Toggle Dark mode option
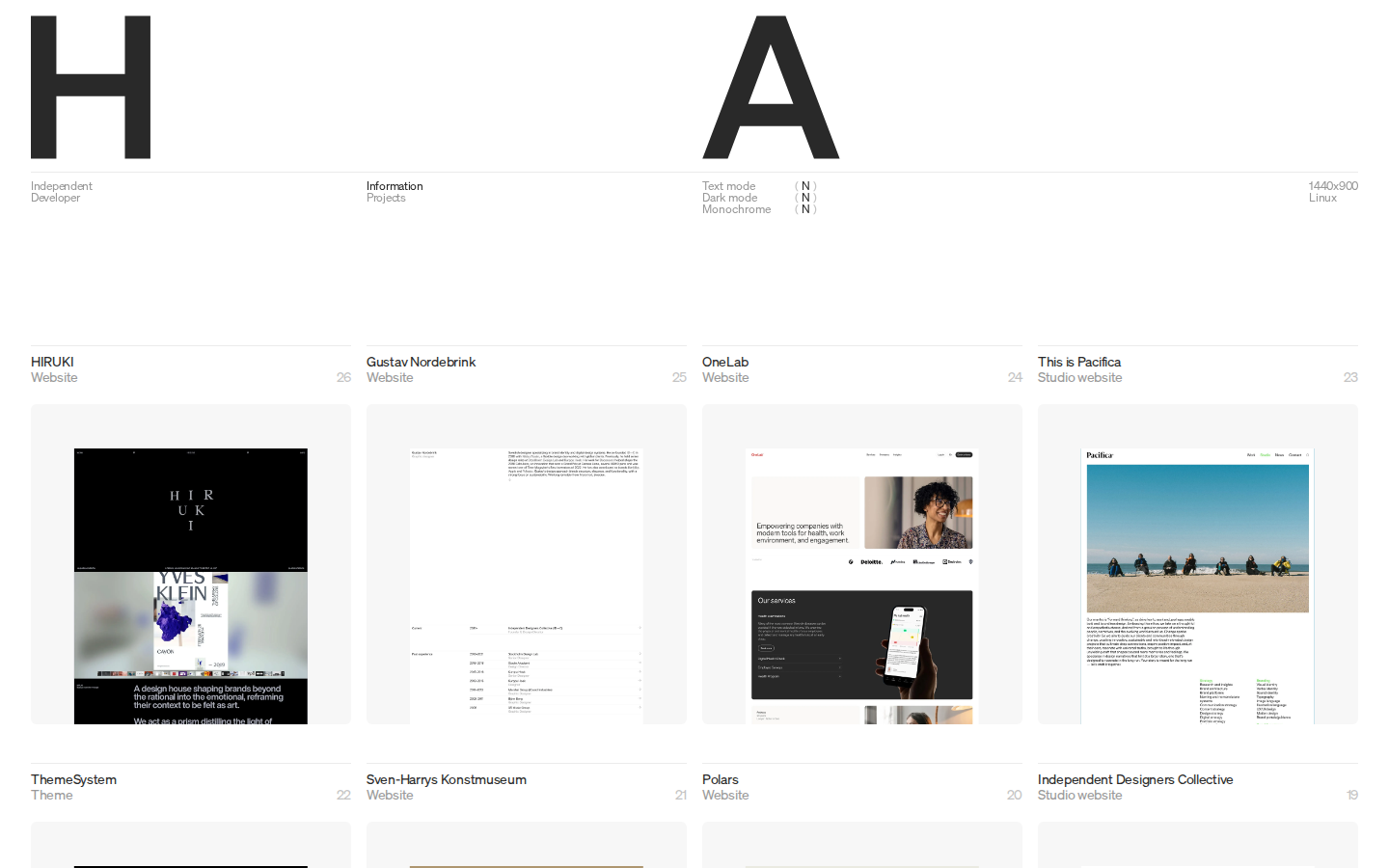1389x868 pixels. (759, 198)
